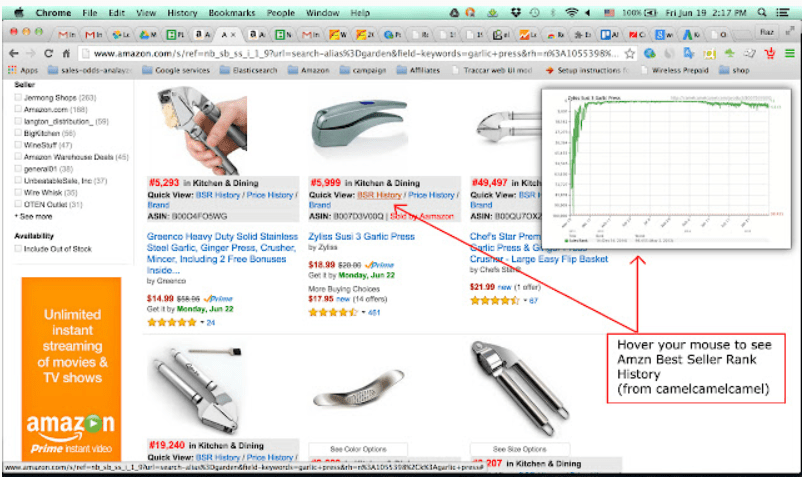Open the Zyliss Susi 3 Garlic Press link
Image resolution: width=802 pixels, height=477 pixels.
[x=361, y=236]
